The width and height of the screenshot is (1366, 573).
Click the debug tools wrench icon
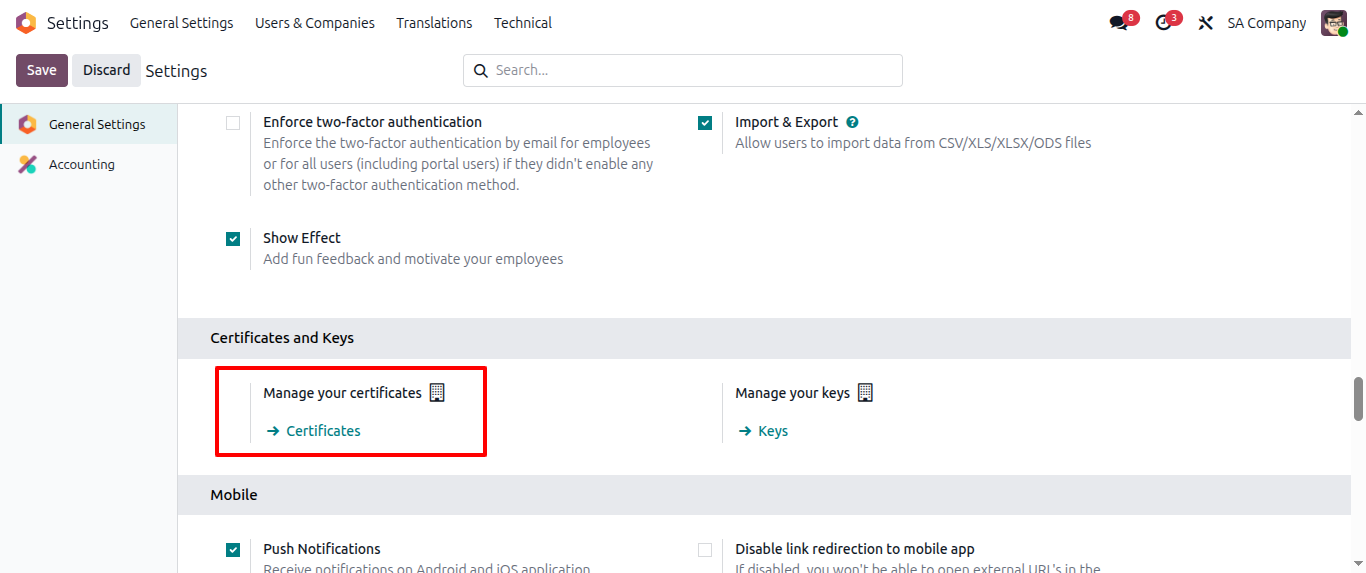[1206, 23]
